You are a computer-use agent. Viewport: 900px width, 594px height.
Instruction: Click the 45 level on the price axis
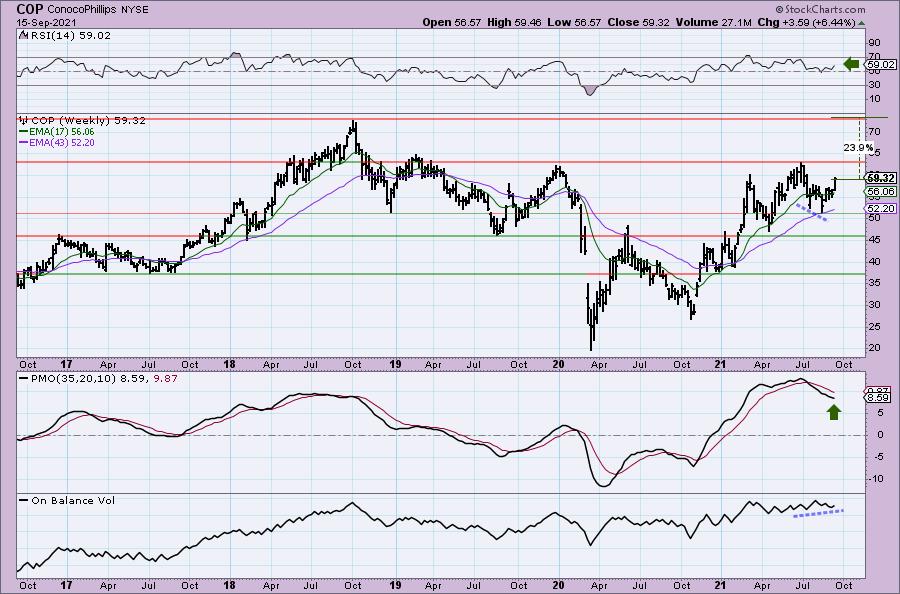coord(875,239)
